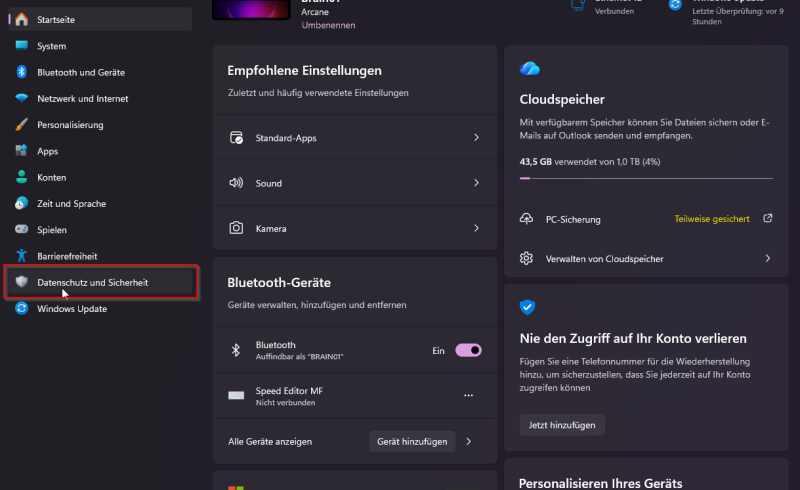The width and height of the screenshot is (800, 490).
Task: Click the Zeit und Sprache clock icon
Action: pos(21,203)
